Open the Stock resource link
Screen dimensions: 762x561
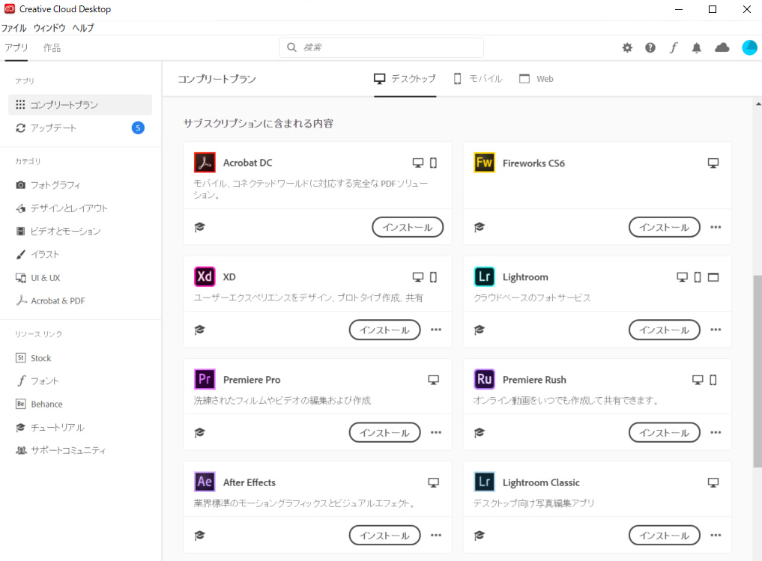click(33, 358)
